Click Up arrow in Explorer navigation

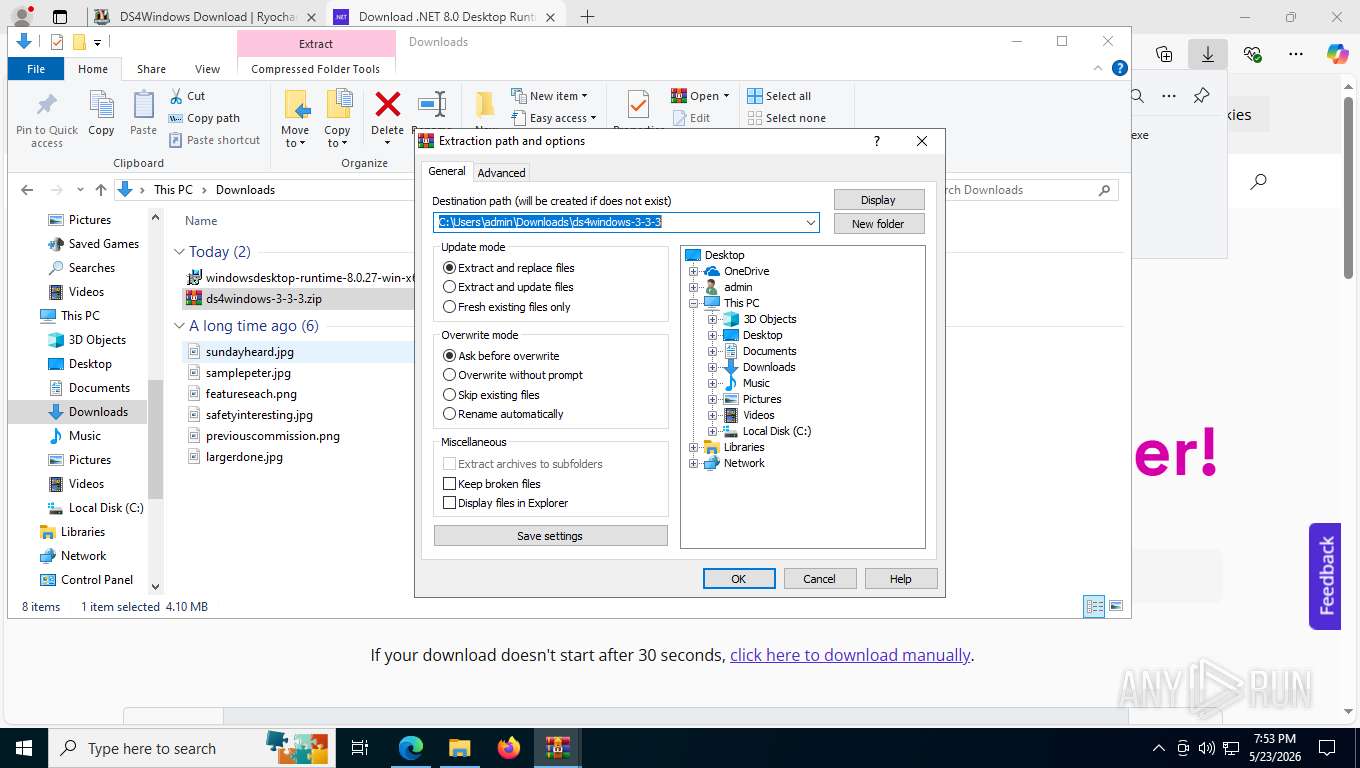click(101, 190)
